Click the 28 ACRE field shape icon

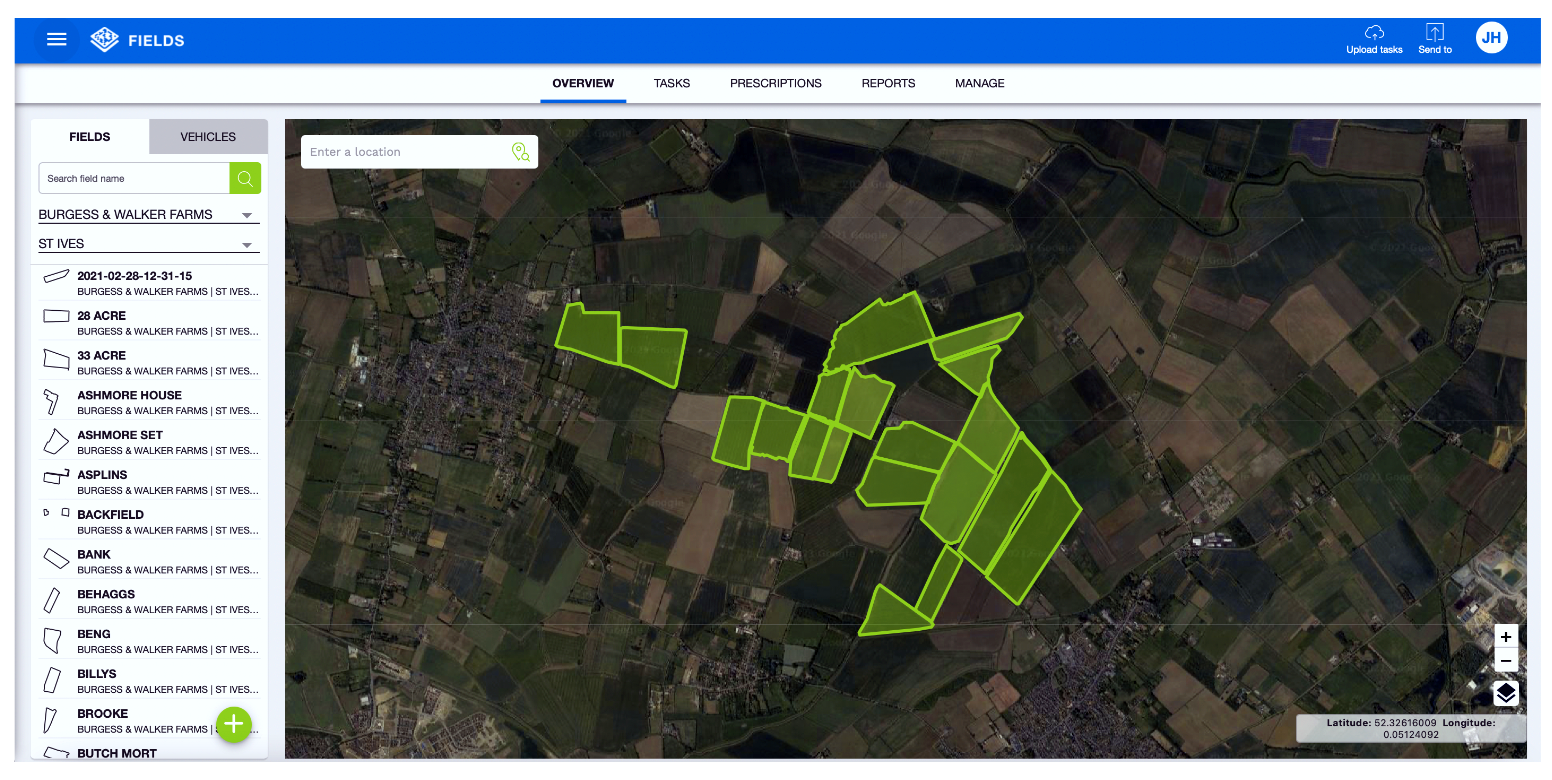(x=56, y=316)
